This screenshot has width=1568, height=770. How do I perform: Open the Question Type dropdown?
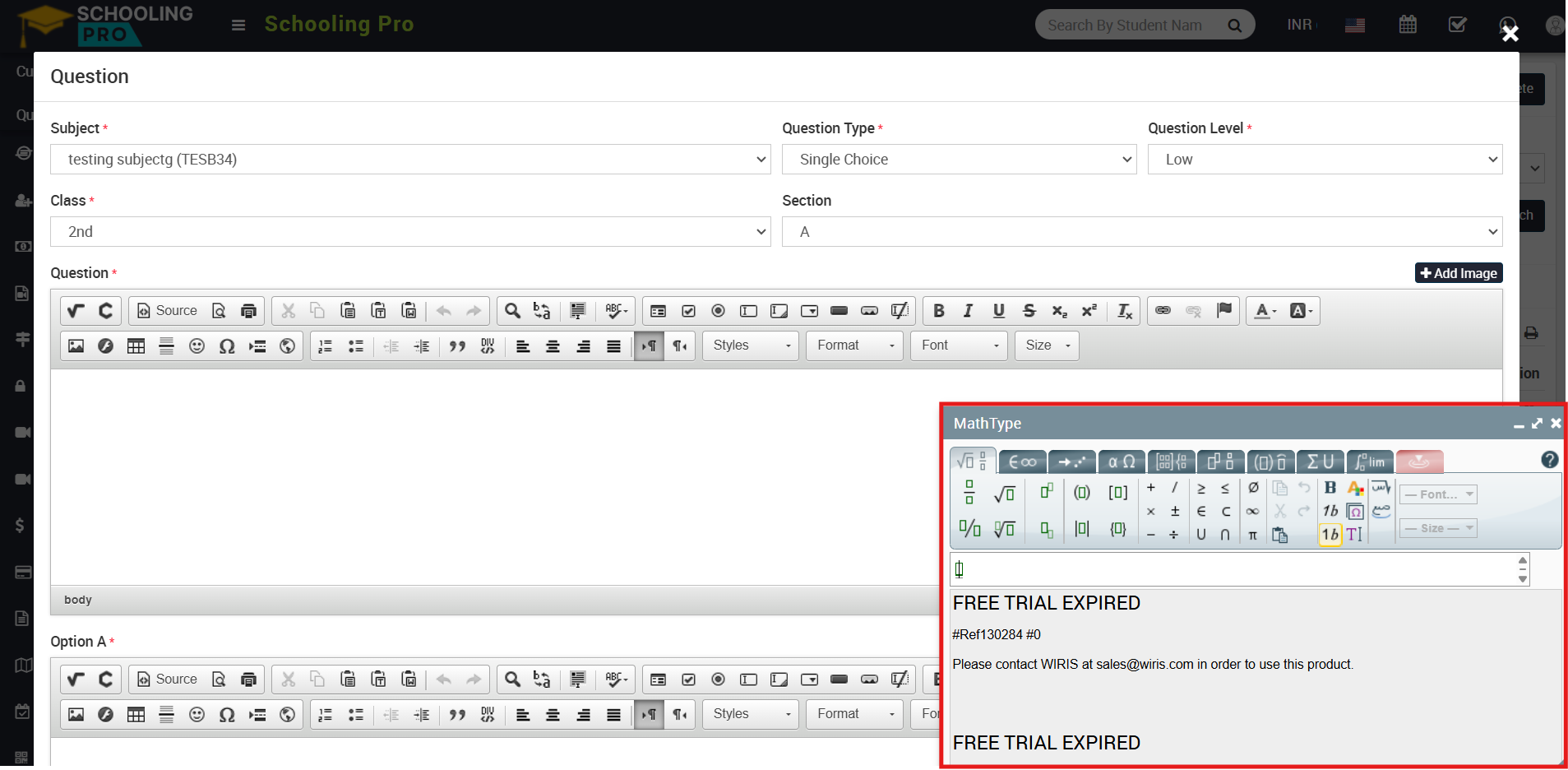959,160
